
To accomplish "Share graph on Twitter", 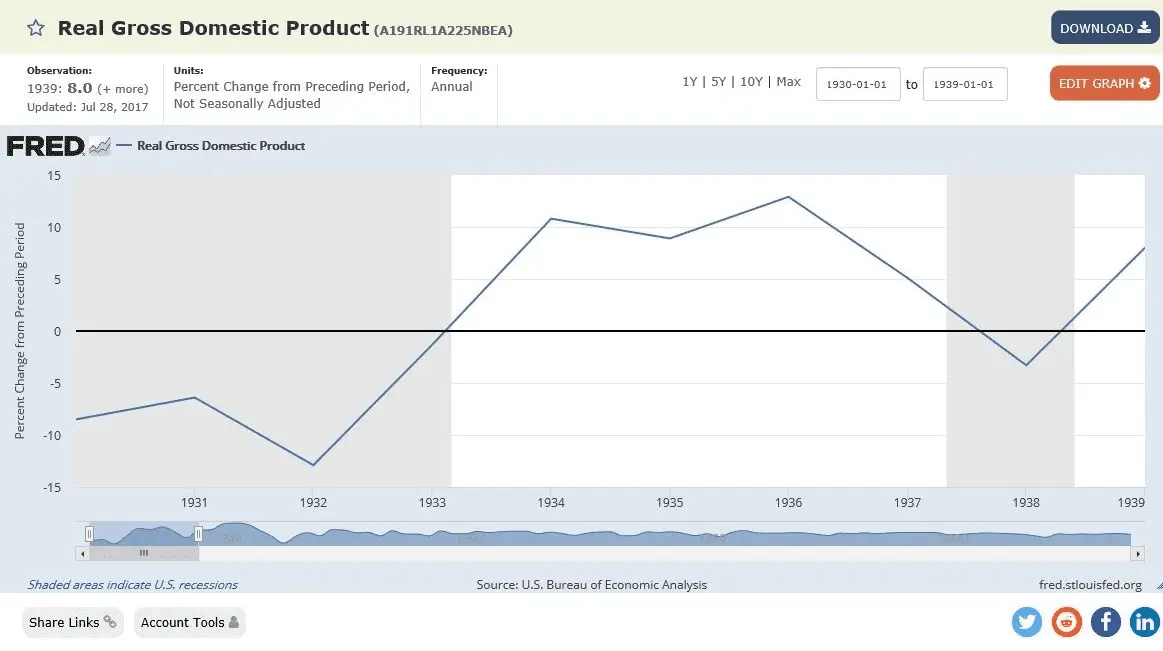I will point(1026,622).
